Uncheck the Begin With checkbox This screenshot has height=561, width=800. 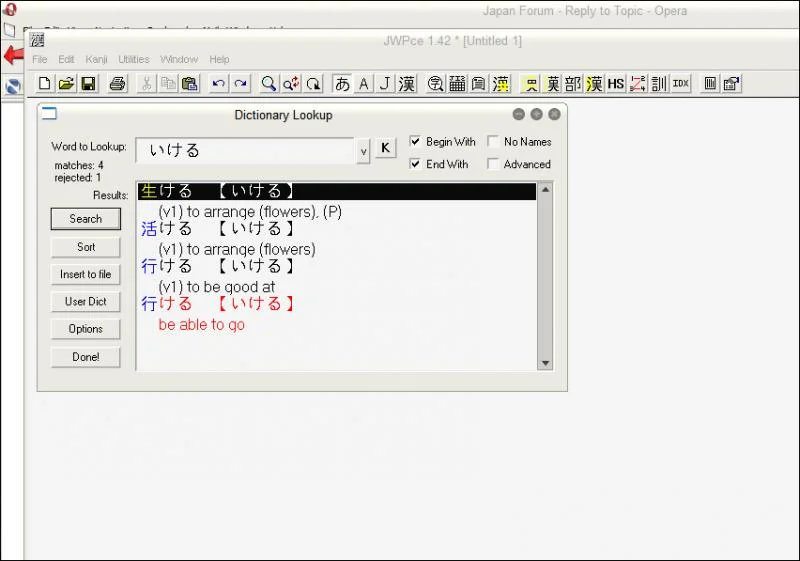tap(415, 141)
